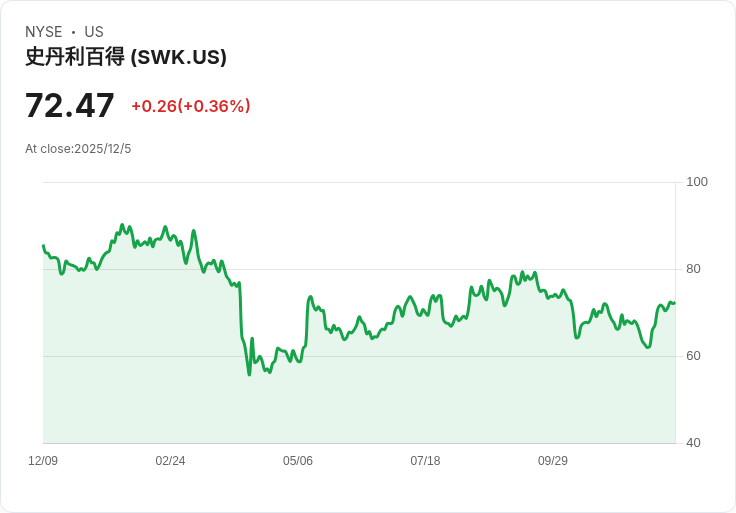The width and height of the screenshot is (736, 513).
Task: Click the At close:2025/12/5 timestamp
Action: click(78, 149)
